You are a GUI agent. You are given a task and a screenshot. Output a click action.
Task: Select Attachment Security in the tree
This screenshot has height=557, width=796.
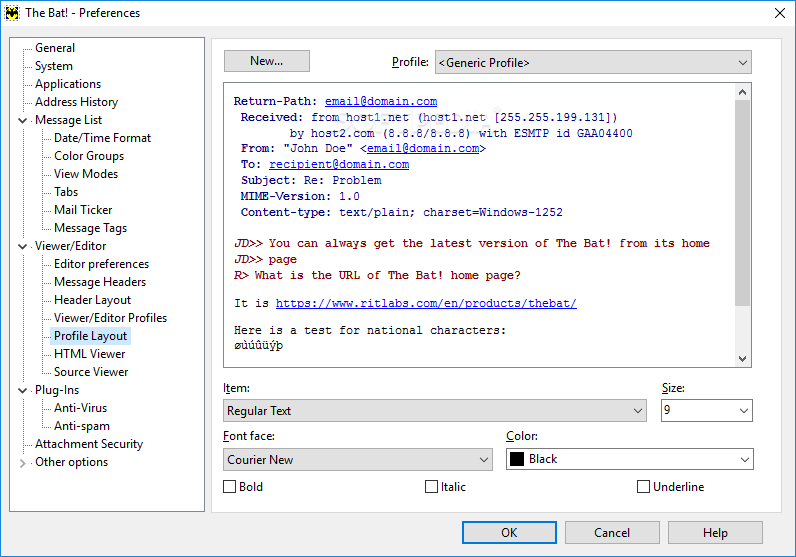pos(89,444)
